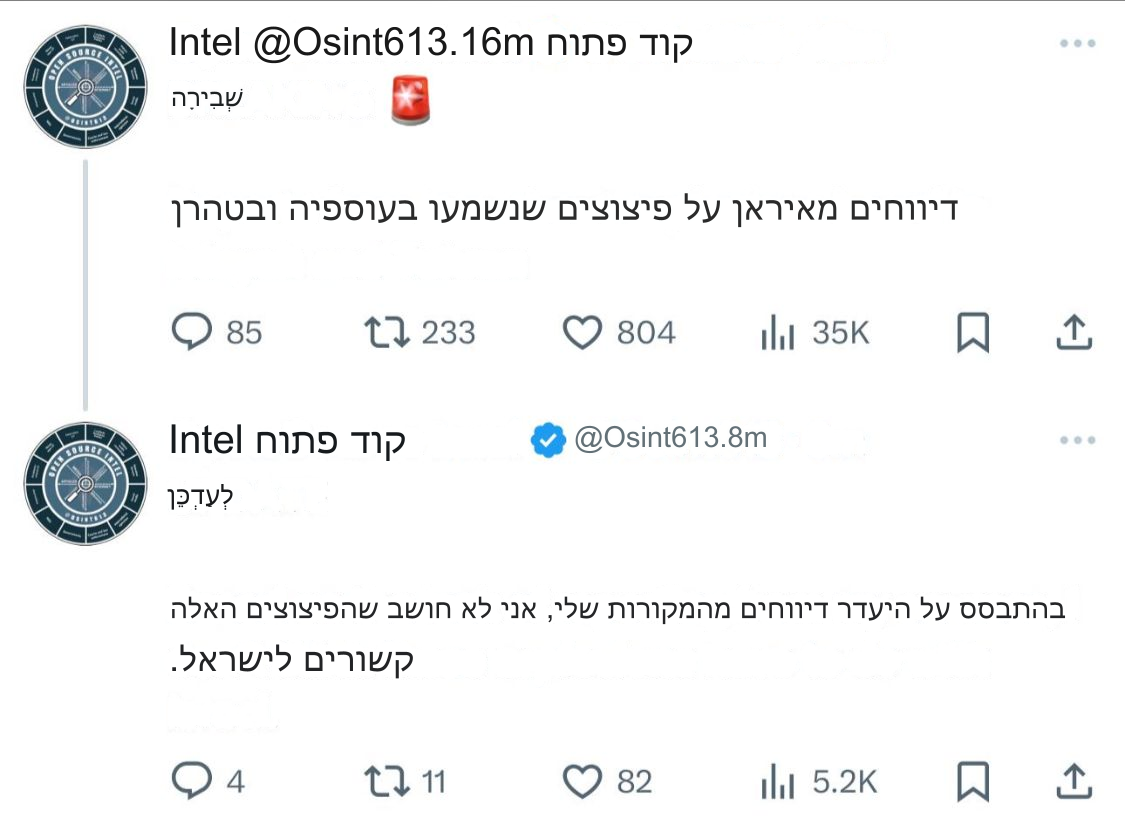The image size is (1125, 832).
Task: Retweet the first post with 233 retweets
Action: [x=386, y=332]
